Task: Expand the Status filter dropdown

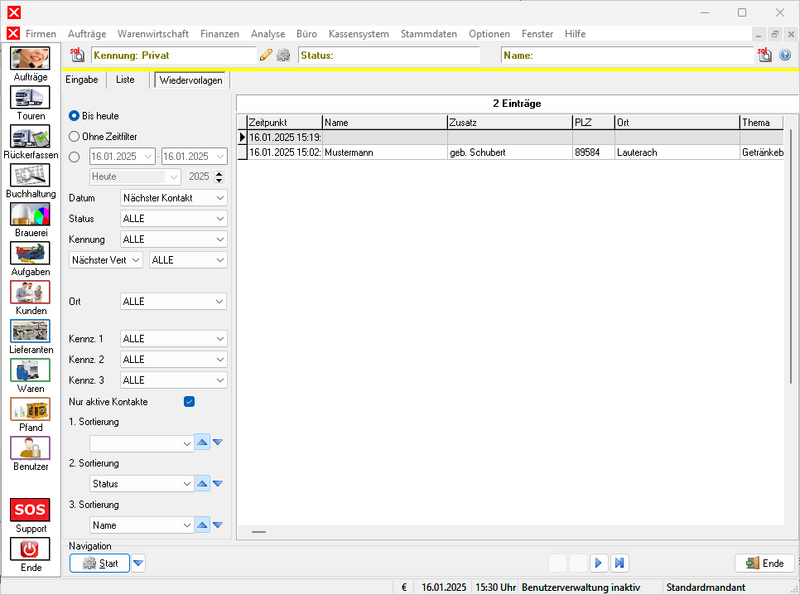Action: (173, 219)
